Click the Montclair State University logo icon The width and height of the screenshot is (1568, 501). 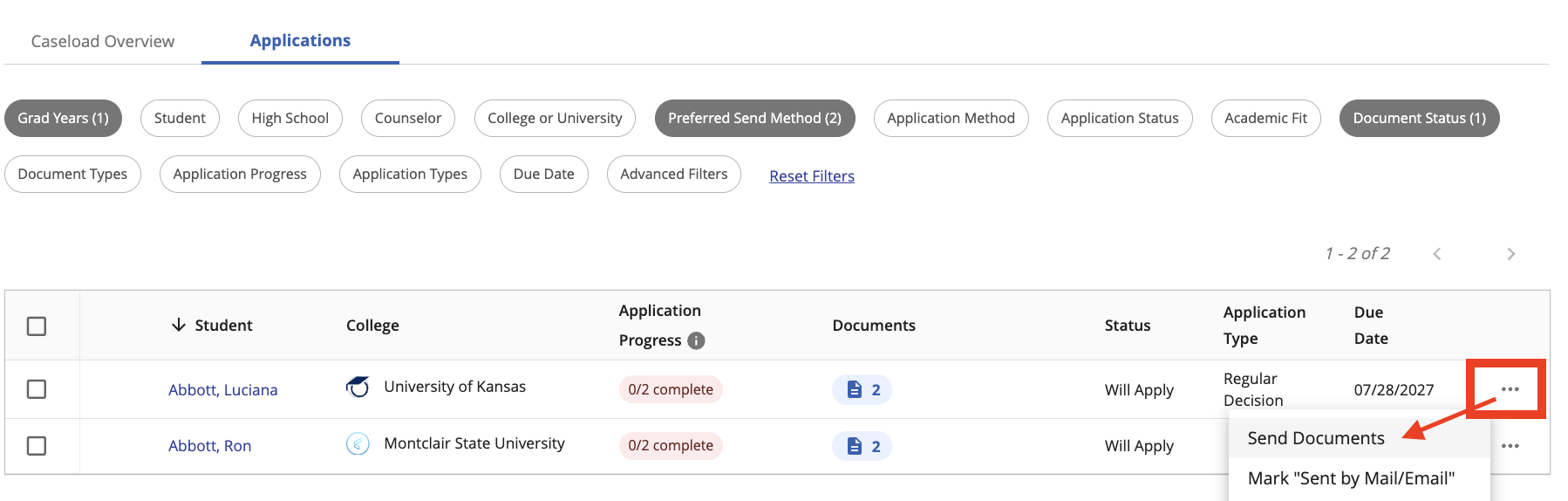coord(358,443)
